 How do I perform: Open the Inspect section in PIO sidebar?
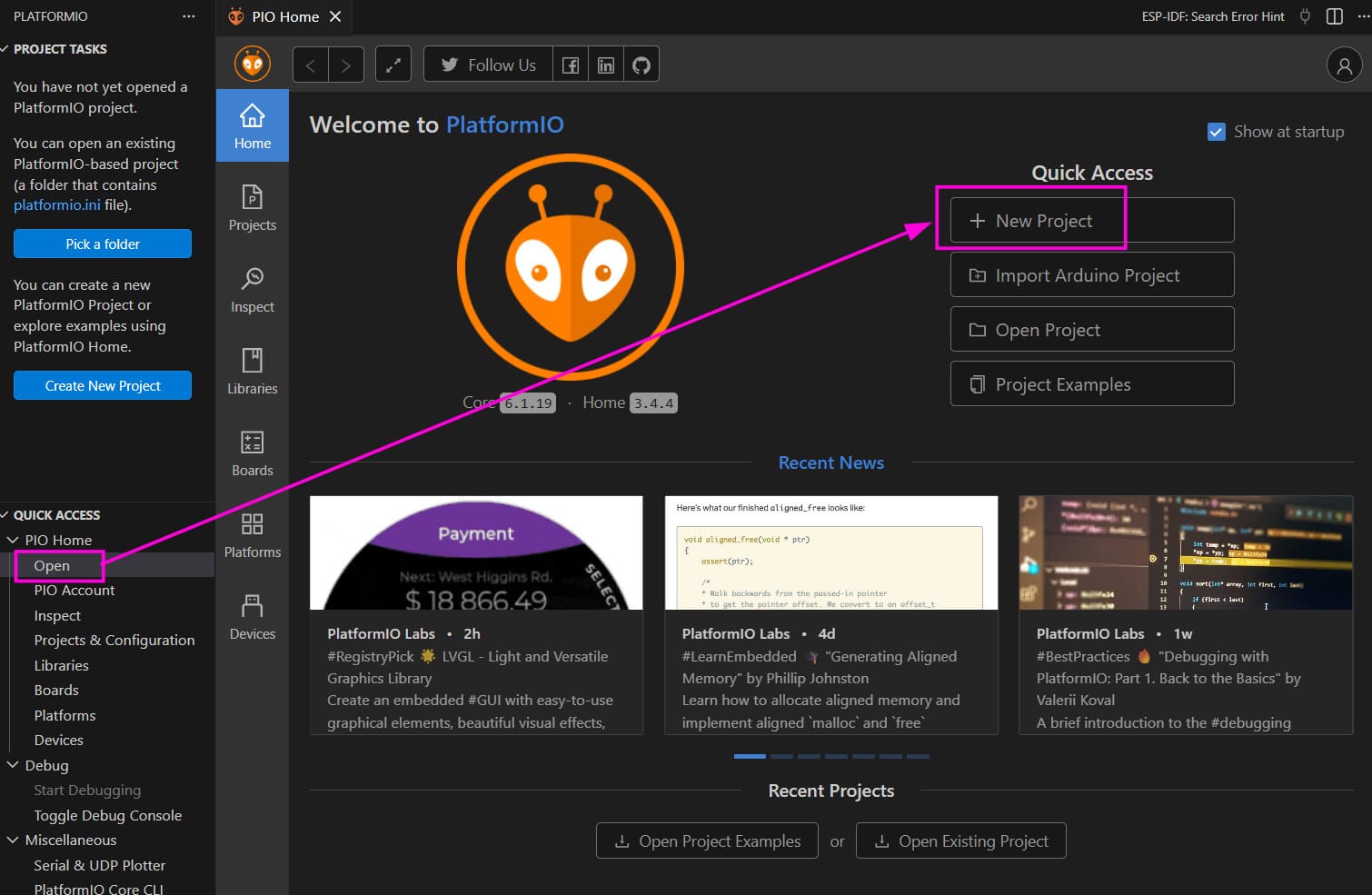253,289
